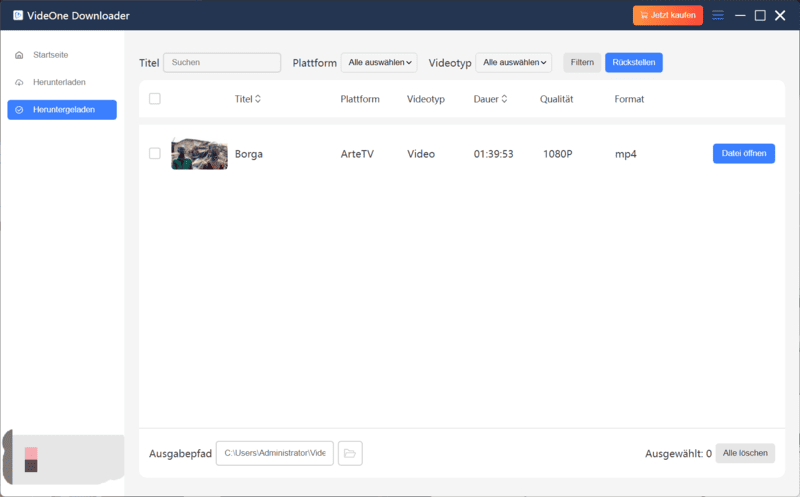Click the Herunterladen cloud download icon
800x497 pixels.
(x=20, y=82)
